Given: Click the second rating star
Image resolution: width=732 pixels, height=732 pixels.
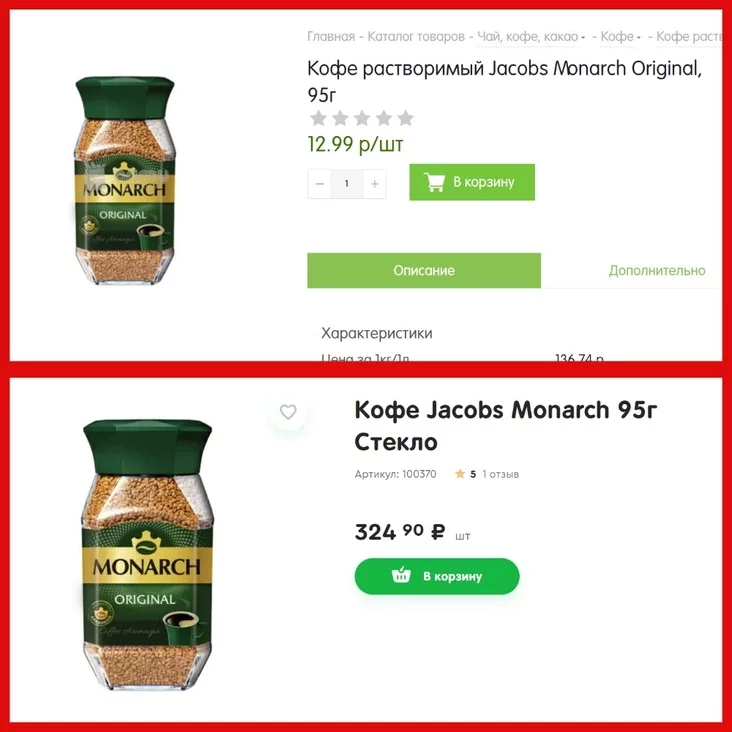Looking at the screenshot, I should (340, 118).
